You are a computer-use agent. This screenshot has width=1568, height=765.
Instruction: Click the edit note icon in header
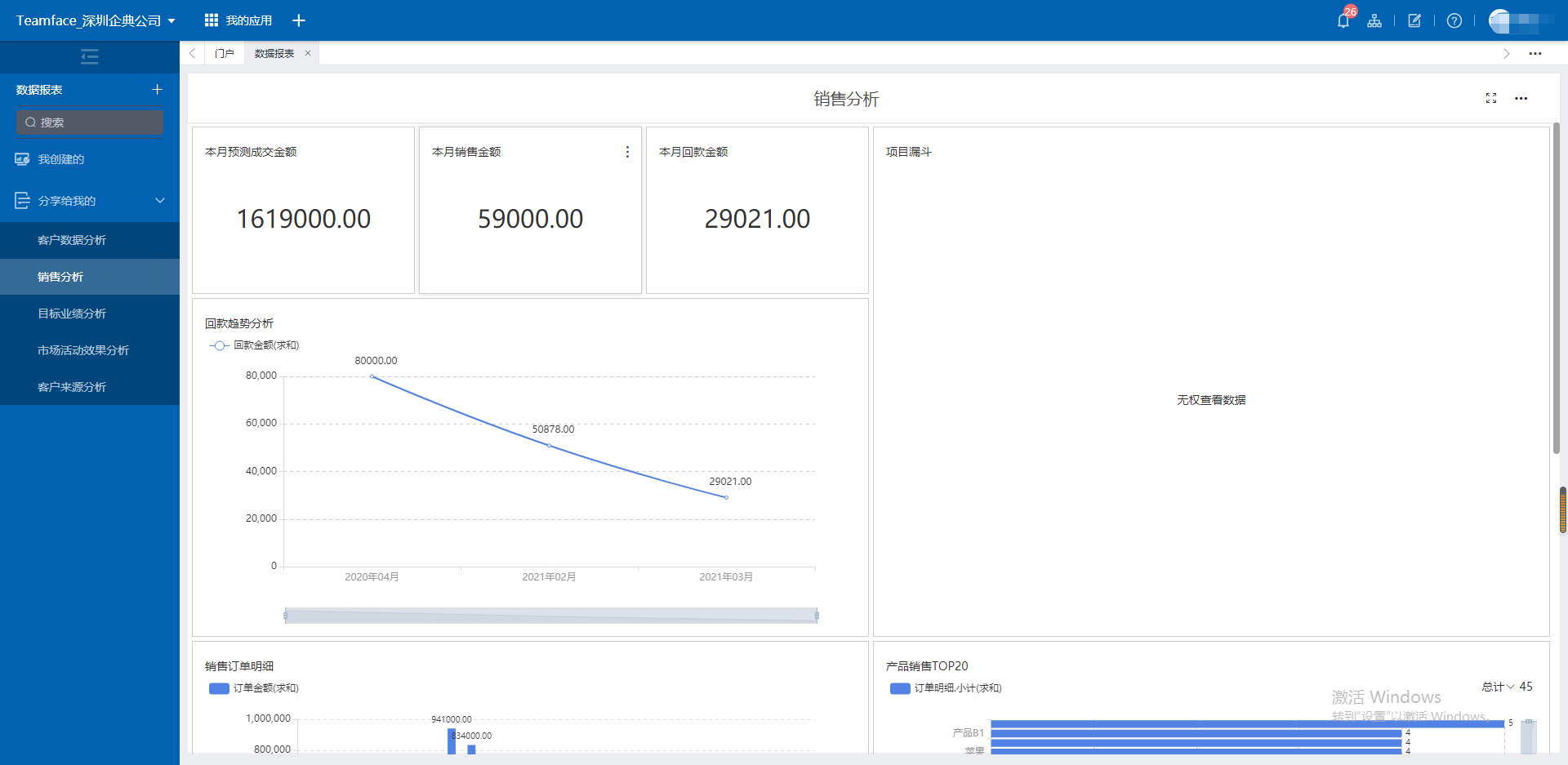click(x=1414, y=20)
